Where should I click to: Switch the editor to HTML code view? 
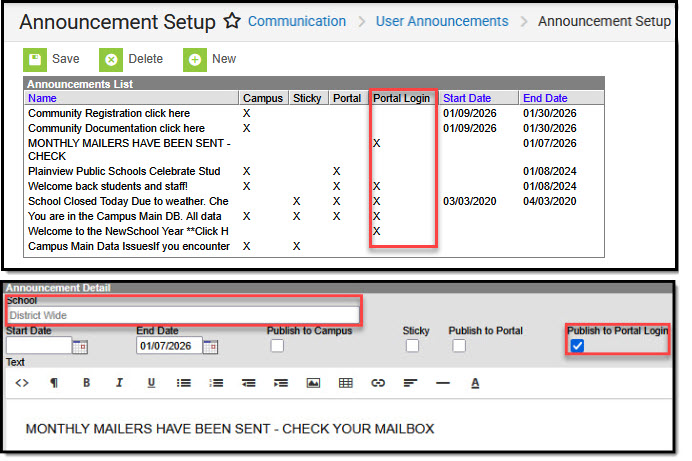coord(22,383)
